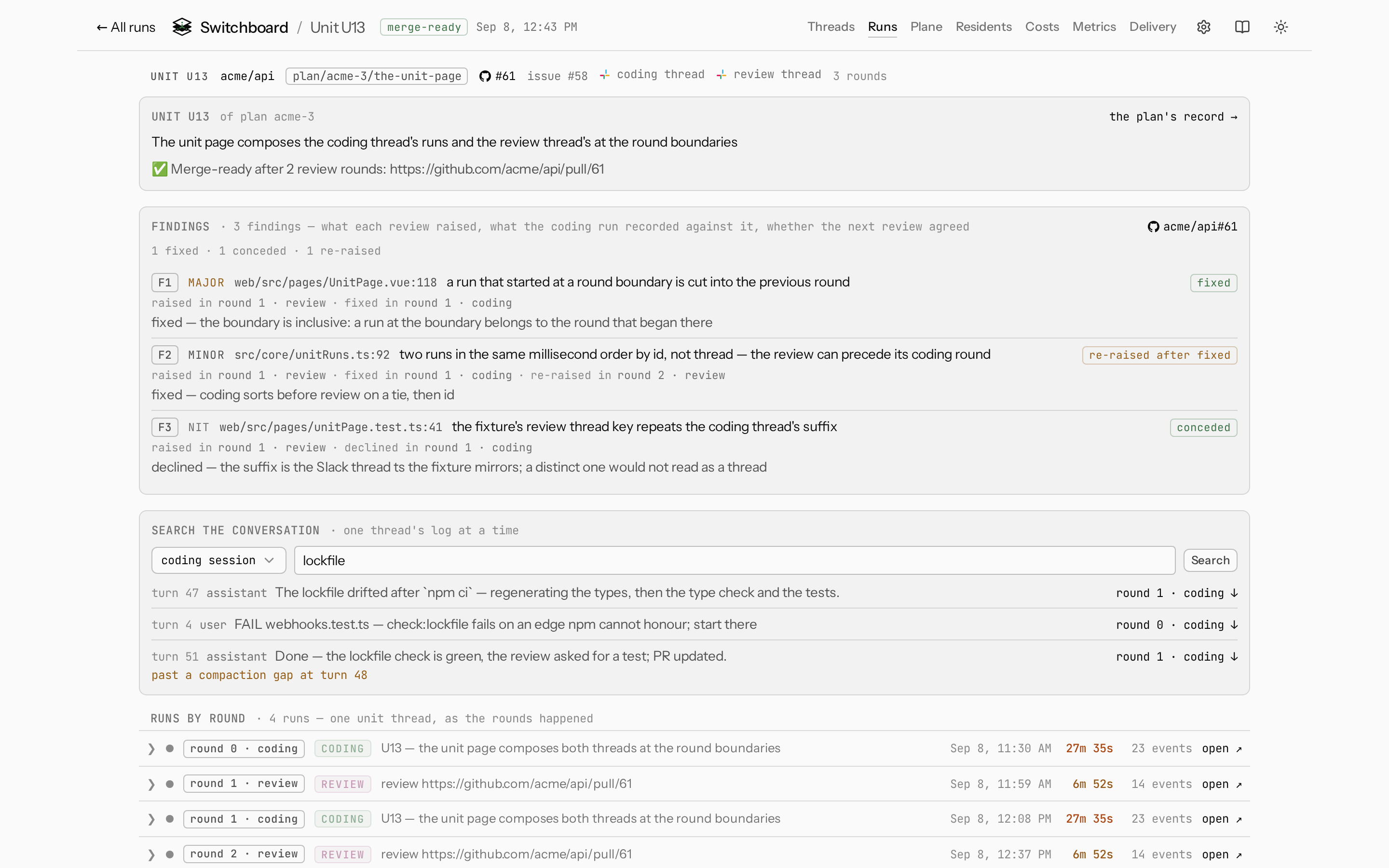The width and height of the screenshot is (1389, 868).
Task: Open the plan's record link
Action: 1172,117
